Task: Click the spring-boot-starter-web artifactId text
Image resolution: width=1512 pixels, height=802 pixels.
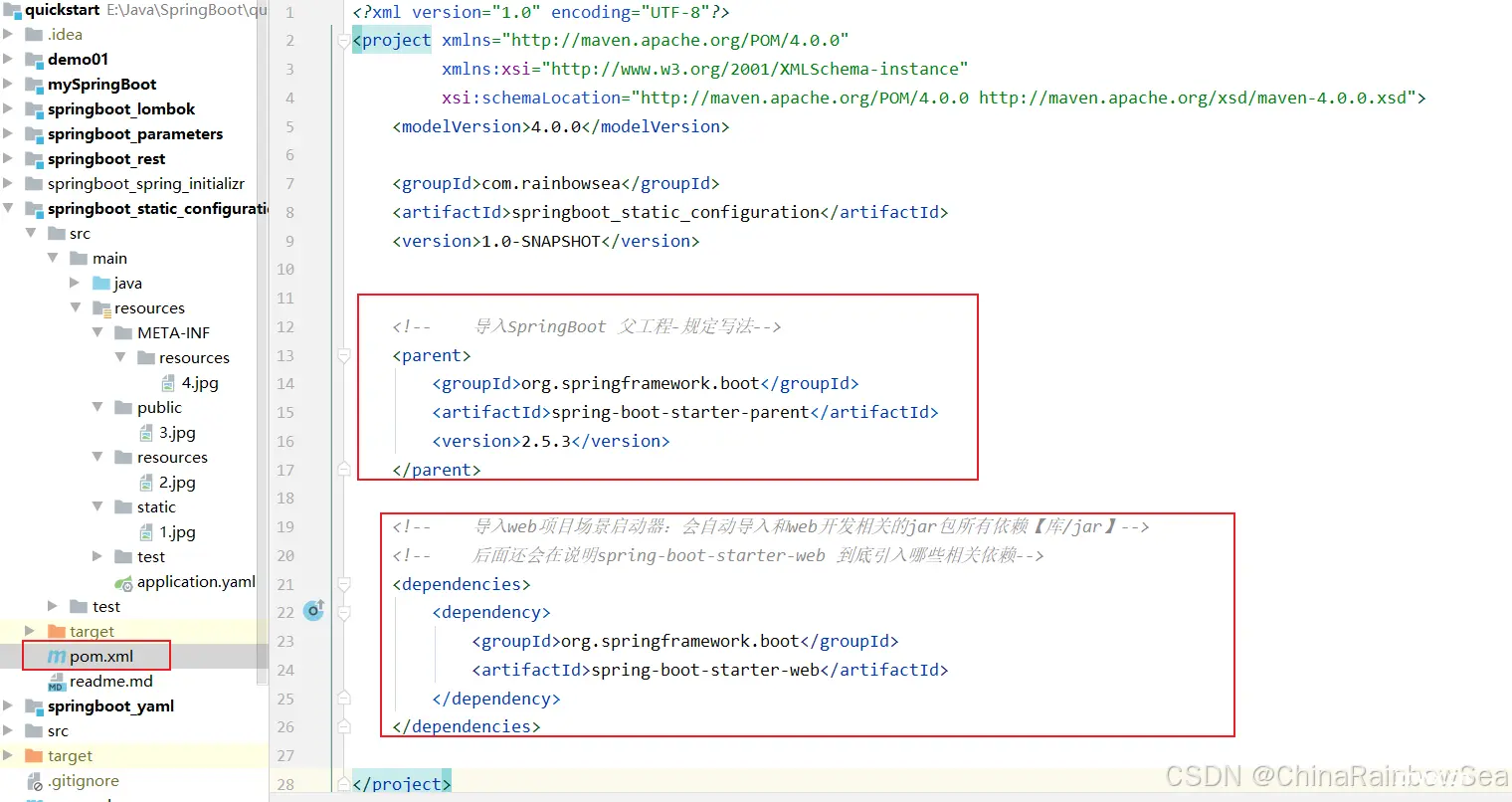Action: pyautogui.click(x=705, y=670)
